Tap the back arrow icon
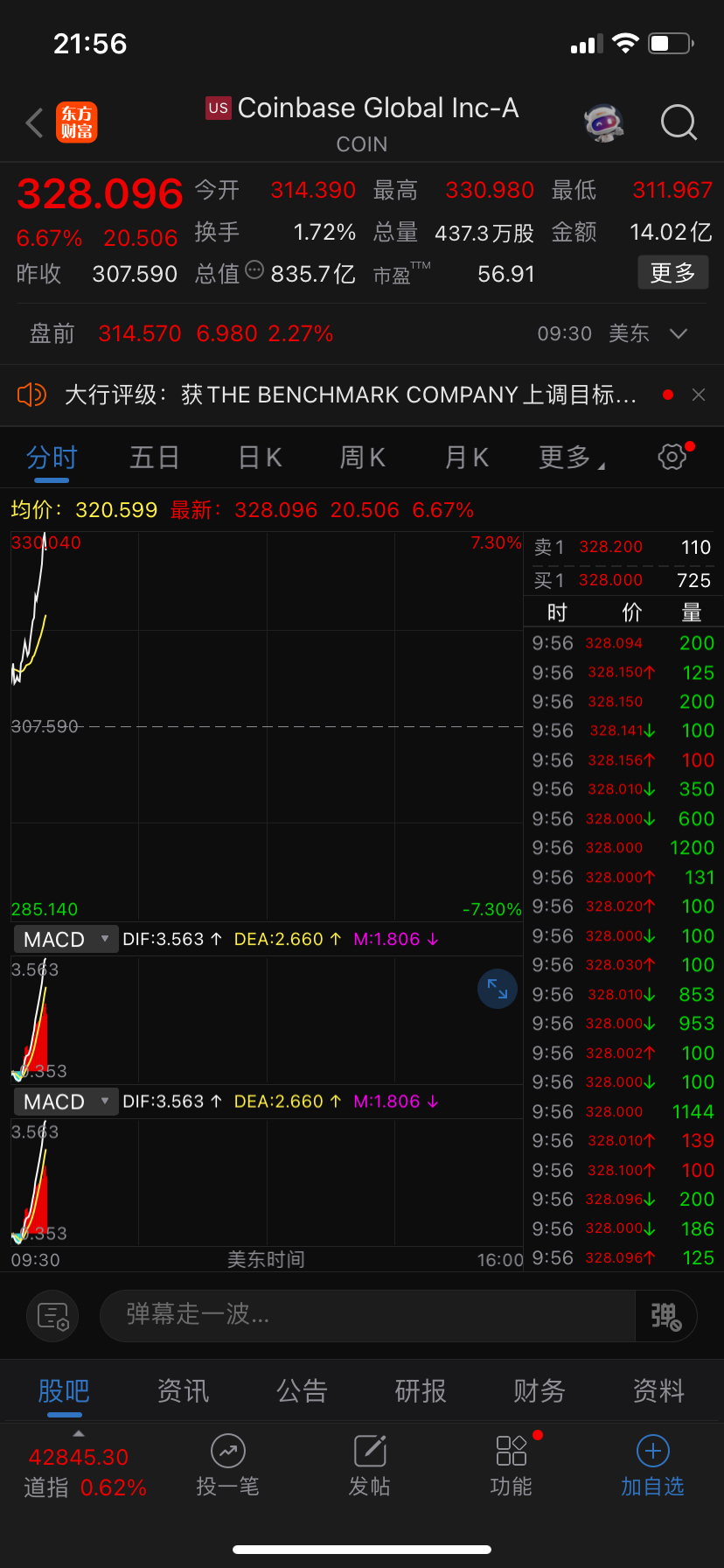This screenshot has width=724, height=1568. (x=35, y=123)
